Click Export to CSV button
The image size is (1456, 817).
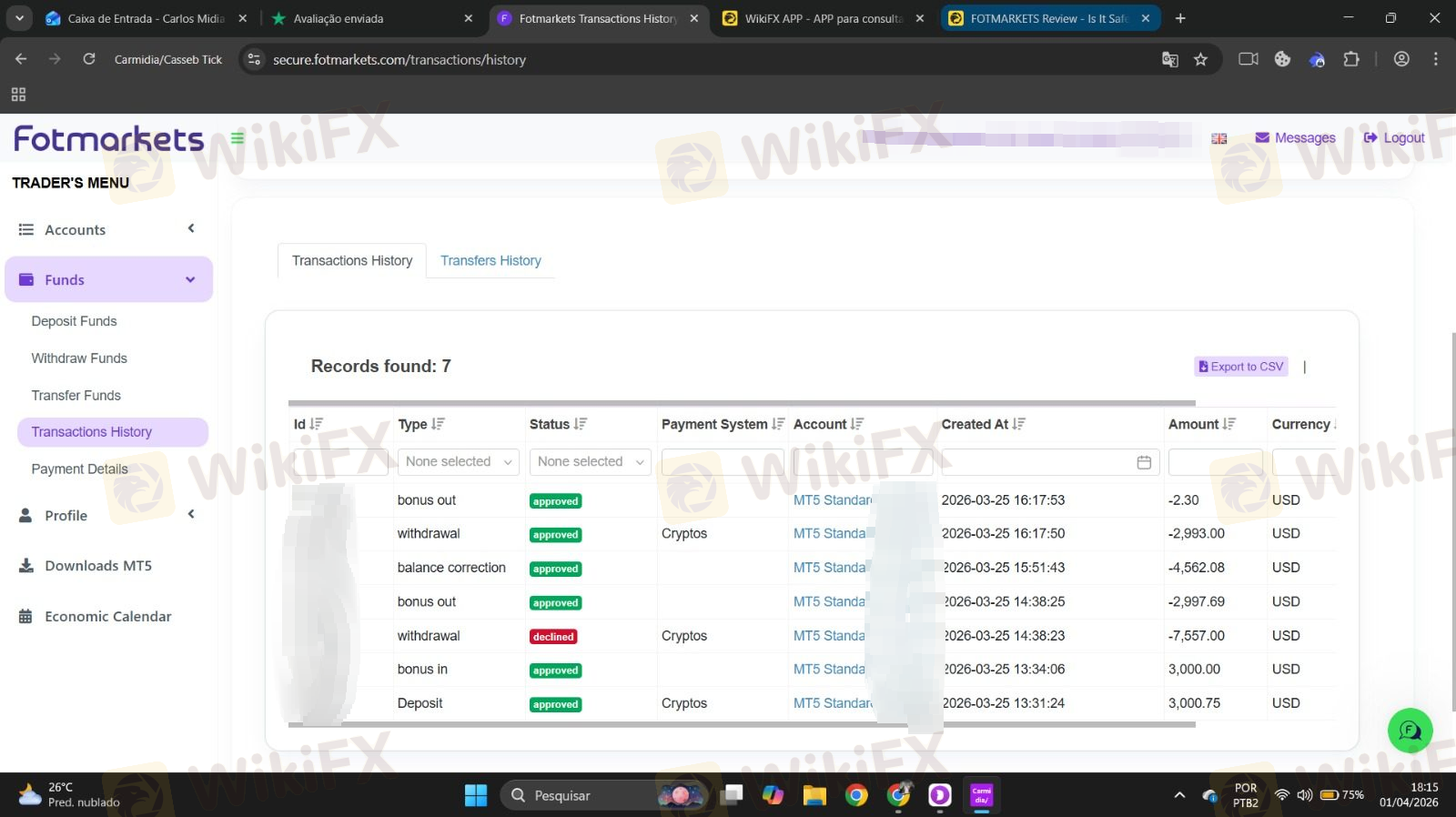point(1241,367)
